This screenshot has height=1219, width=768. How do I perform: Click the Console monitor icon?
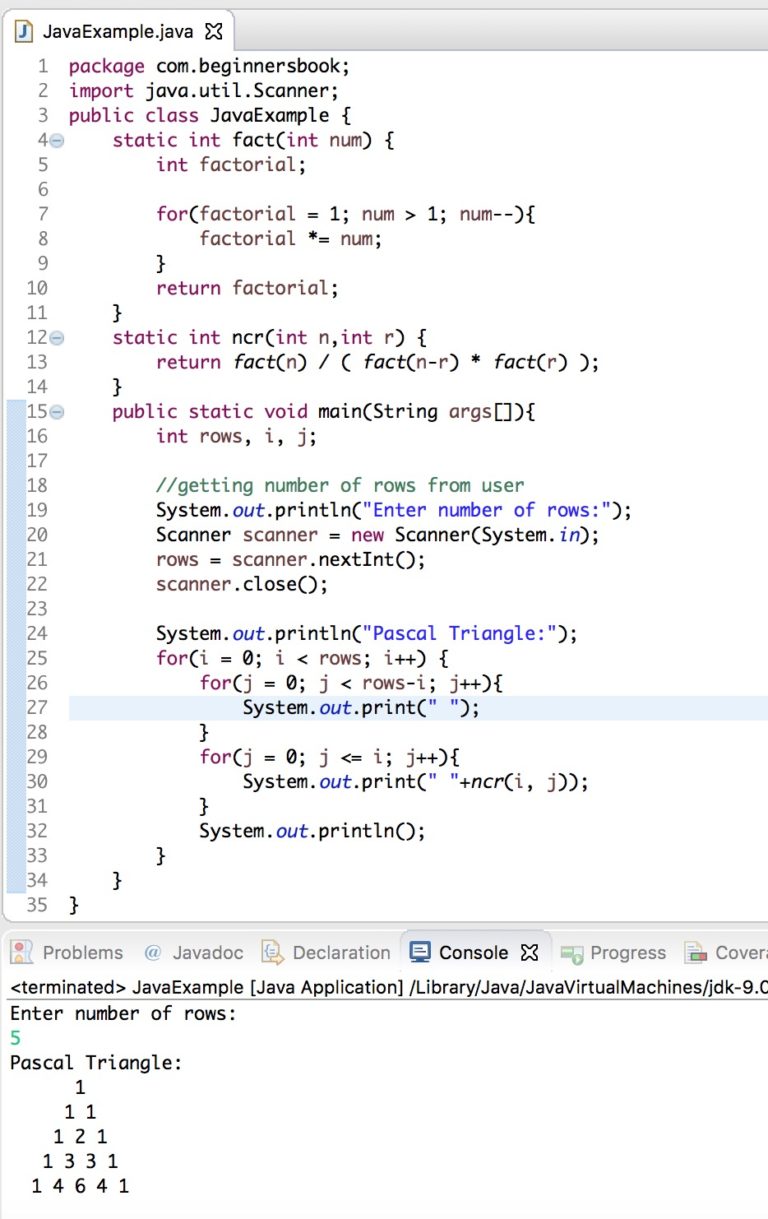(x=420, y=952)
